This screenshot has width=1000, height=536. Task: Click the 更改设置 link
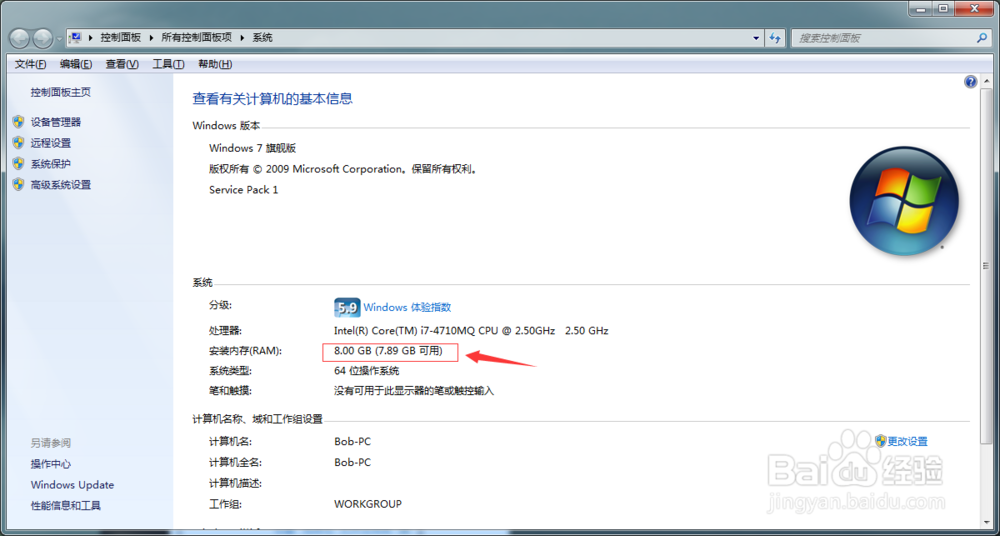(x=908, y=442)
